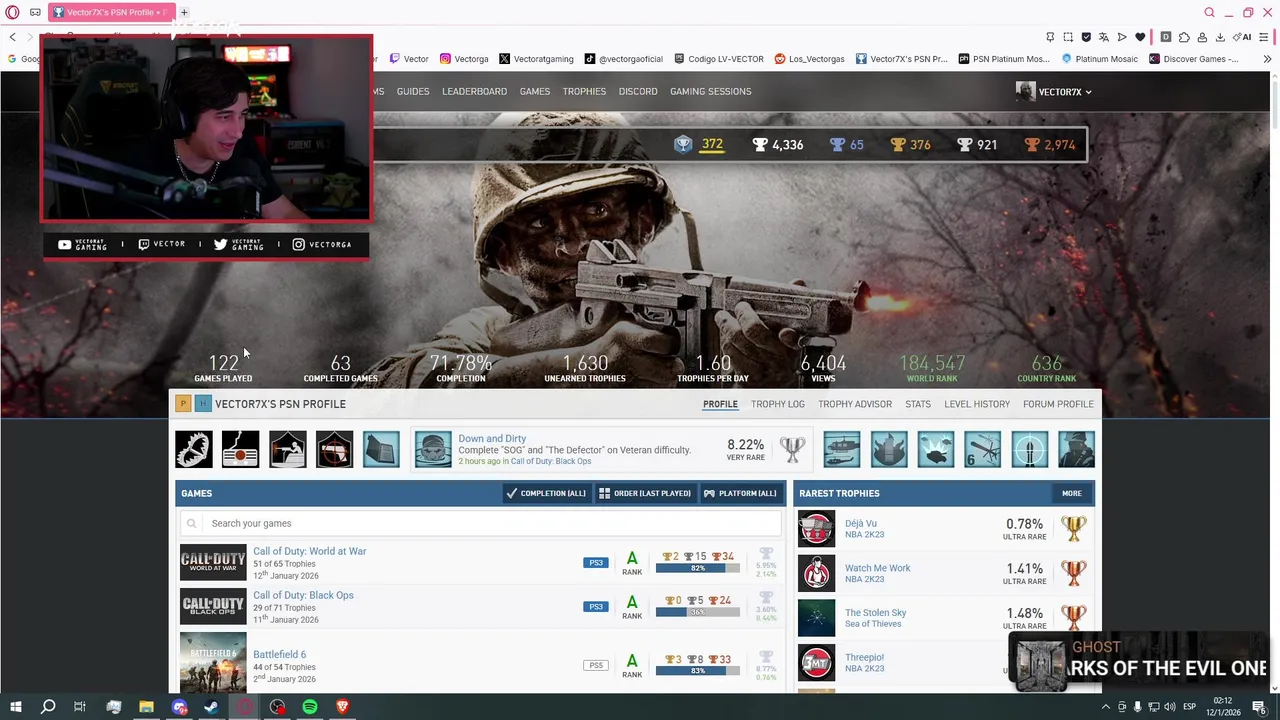This screenshot has width=1280, height=720.
Task: Click the MORE button in Rarest Trophies
Action: [1072, 493]
